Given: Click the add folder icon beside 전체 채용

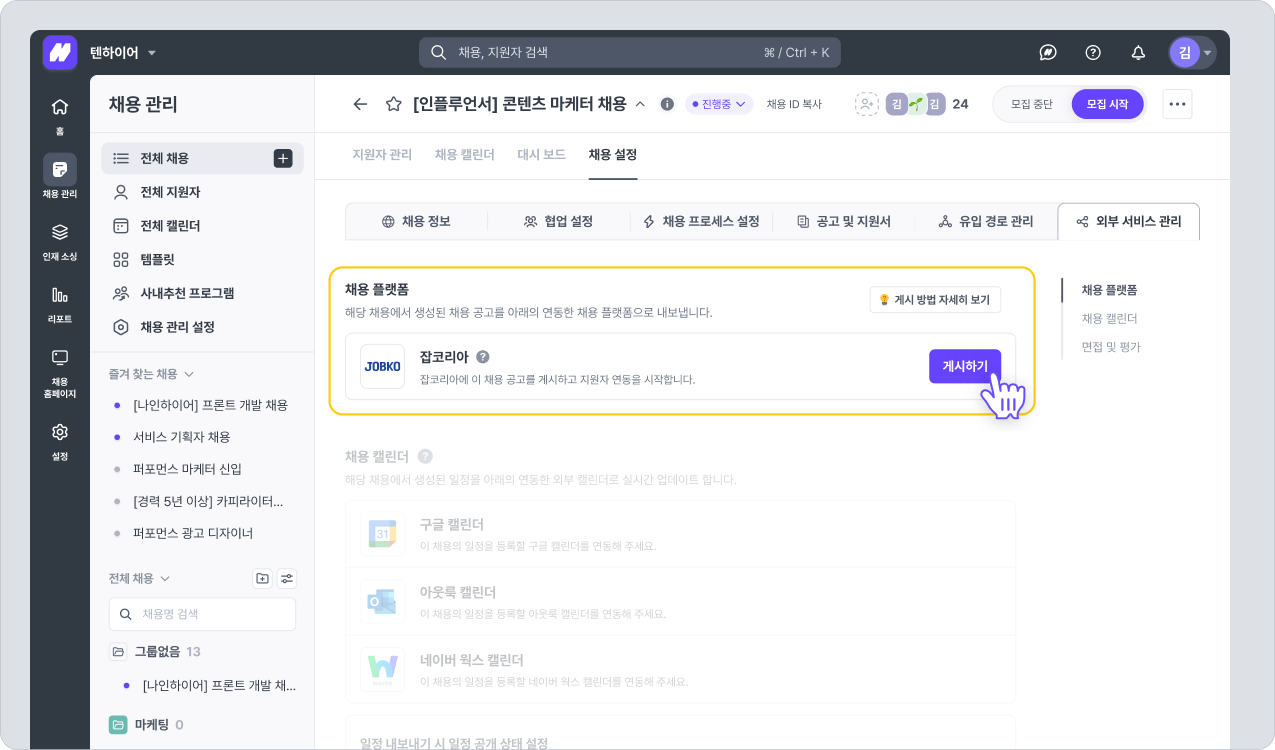Looking at the screenshot, I should coord(262,578).
